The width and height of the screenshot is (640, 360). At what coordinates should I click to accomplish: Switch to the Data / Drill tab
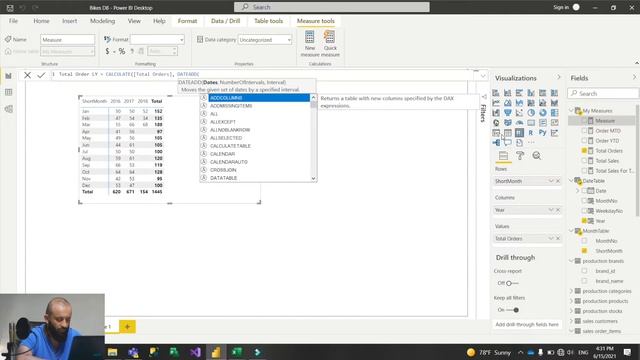coord(225,21)
